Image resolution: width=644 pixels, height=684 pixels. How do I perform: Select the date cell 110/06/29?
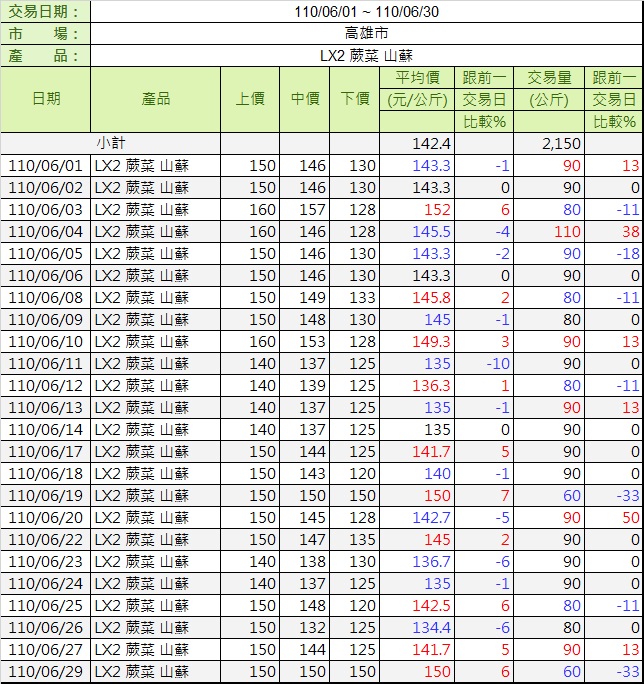[x=45, y=672]
